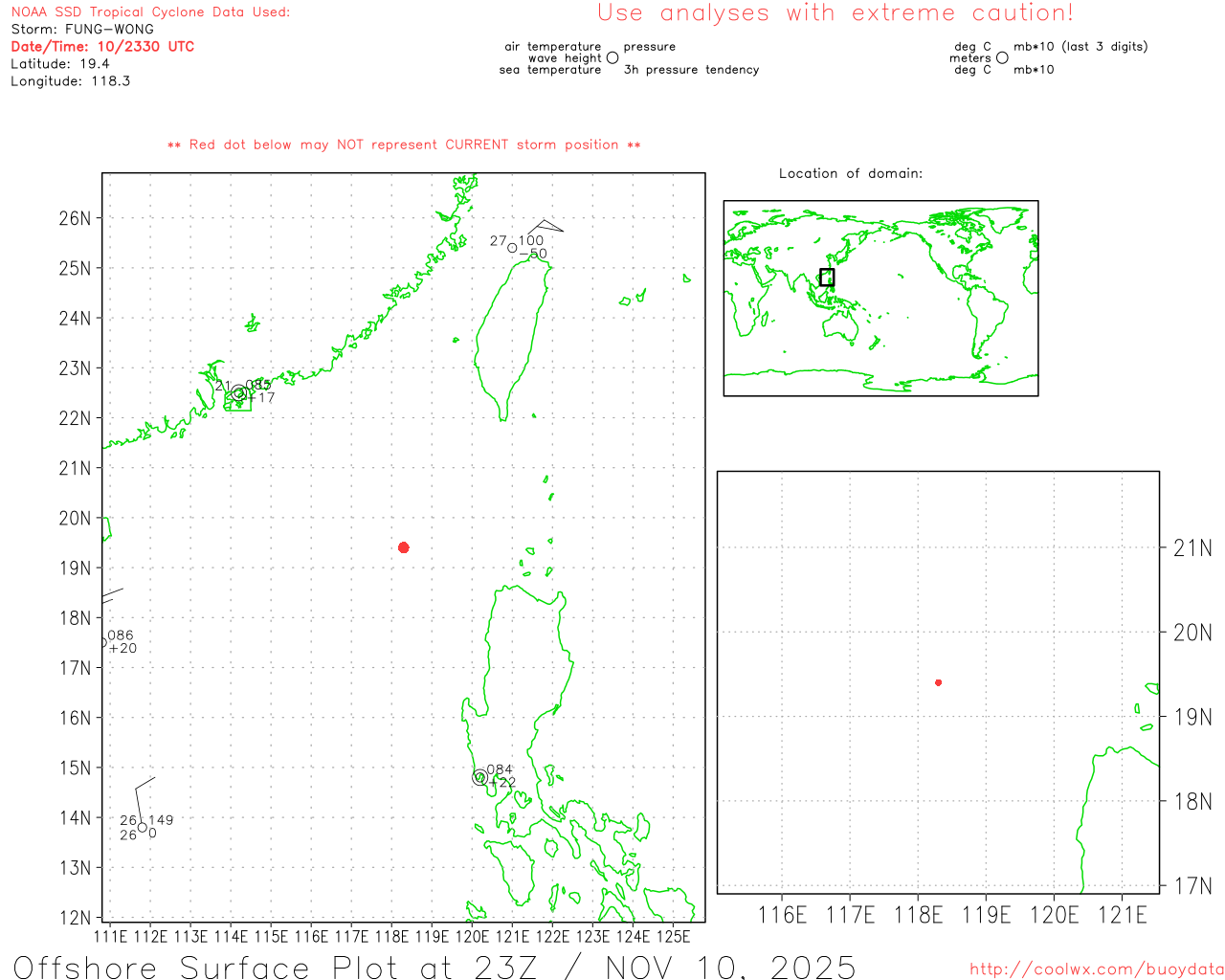Click the red storm dot in the zoomed inset map

click(938, 682)
